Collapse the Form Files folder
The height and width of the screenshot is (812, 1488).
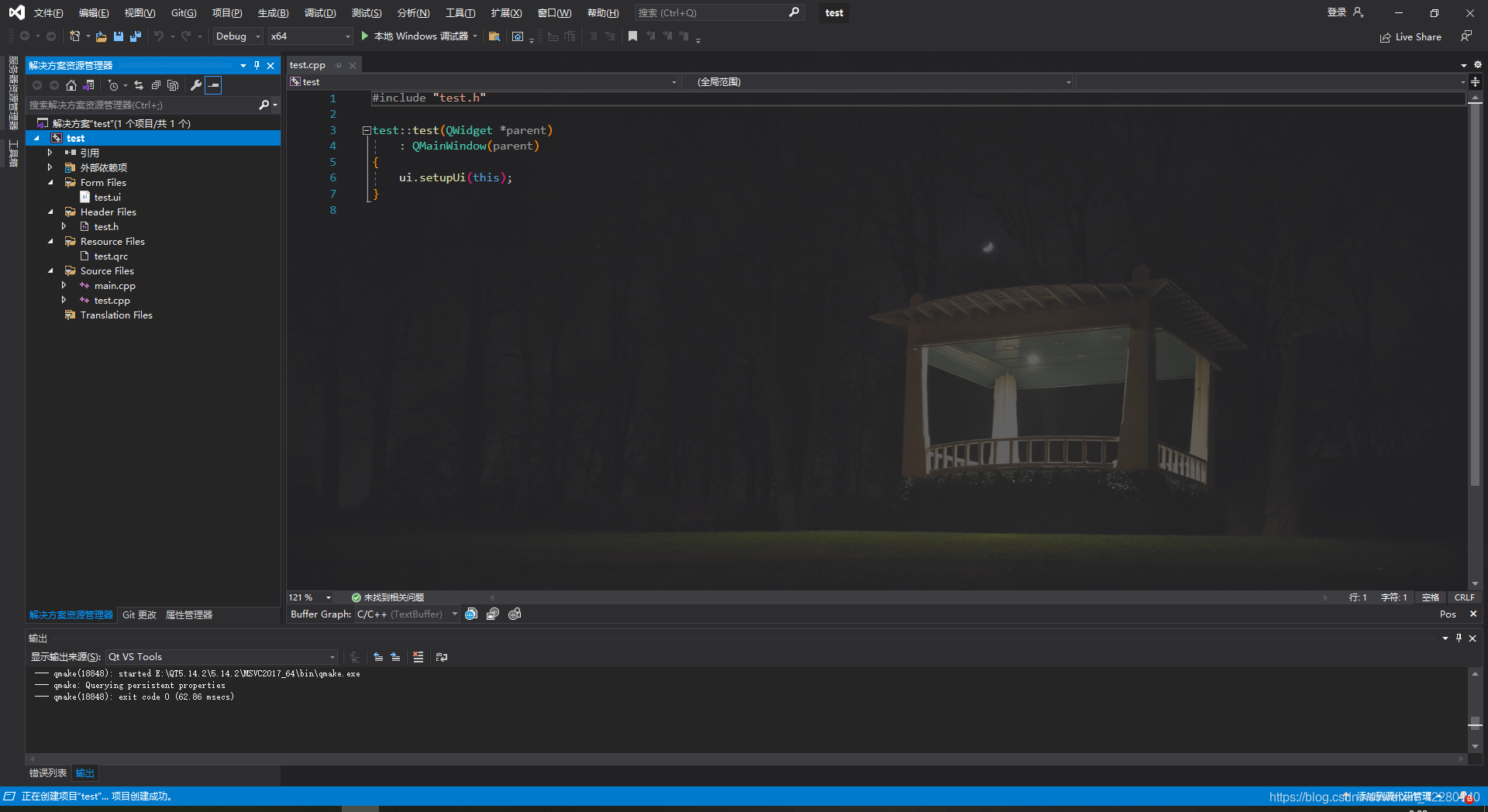(x=51, y=183)
